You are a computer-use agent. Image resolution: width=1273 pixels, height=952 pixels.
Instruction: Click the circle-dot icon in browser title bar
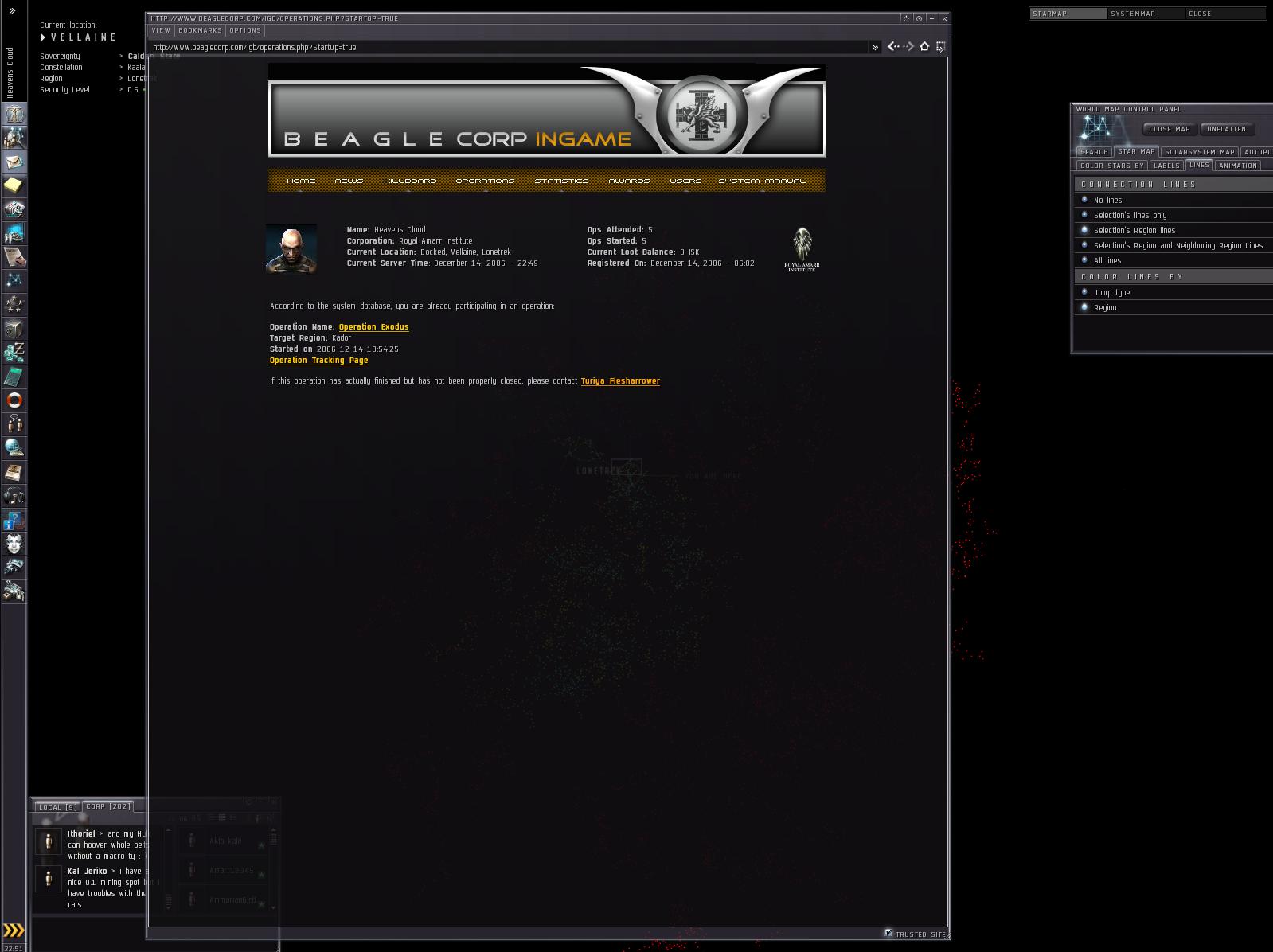[919, 18]
